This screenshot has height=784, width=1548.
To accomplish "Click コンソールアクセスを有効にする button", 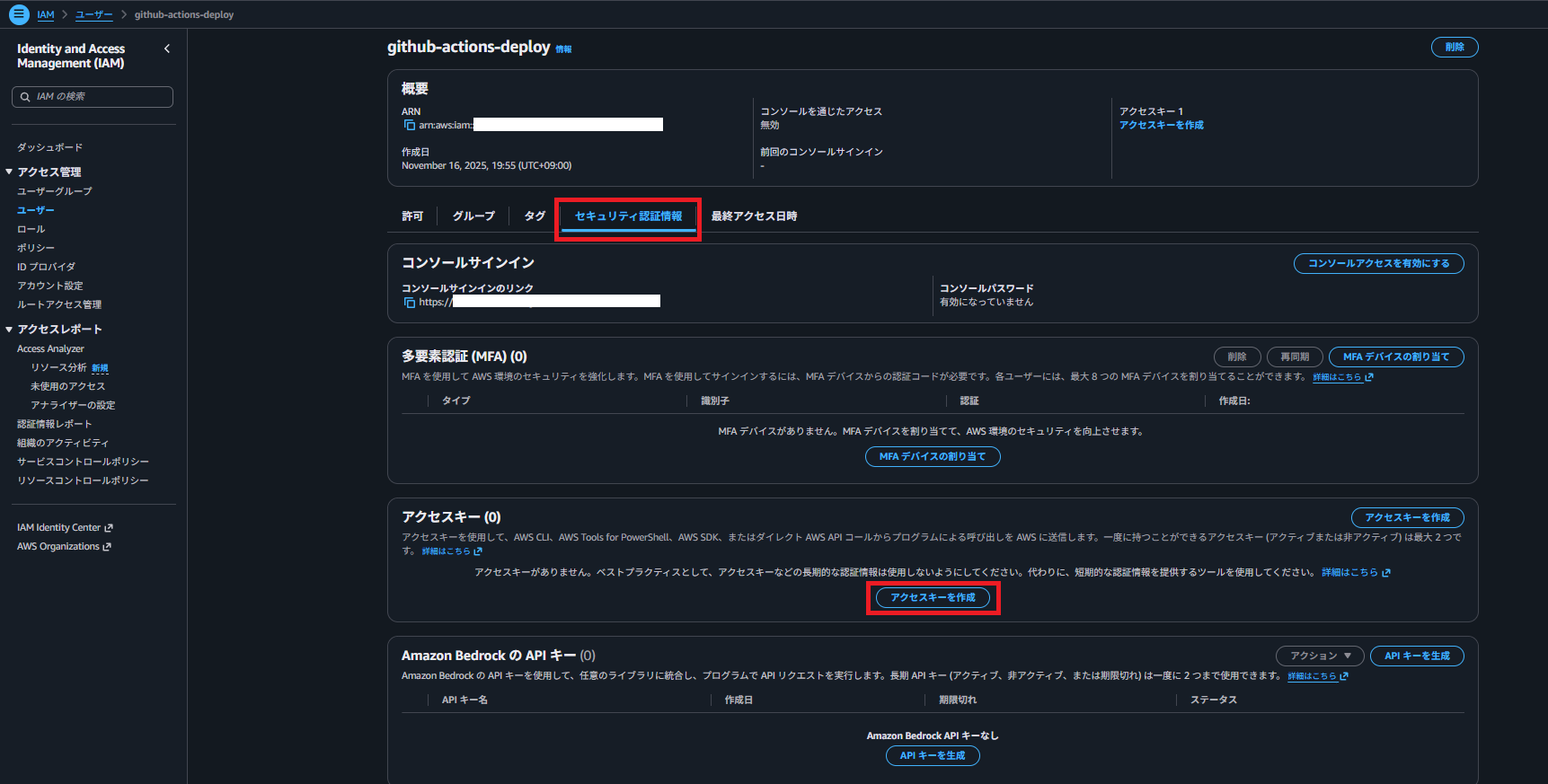I will click(x=1378, y=263).
